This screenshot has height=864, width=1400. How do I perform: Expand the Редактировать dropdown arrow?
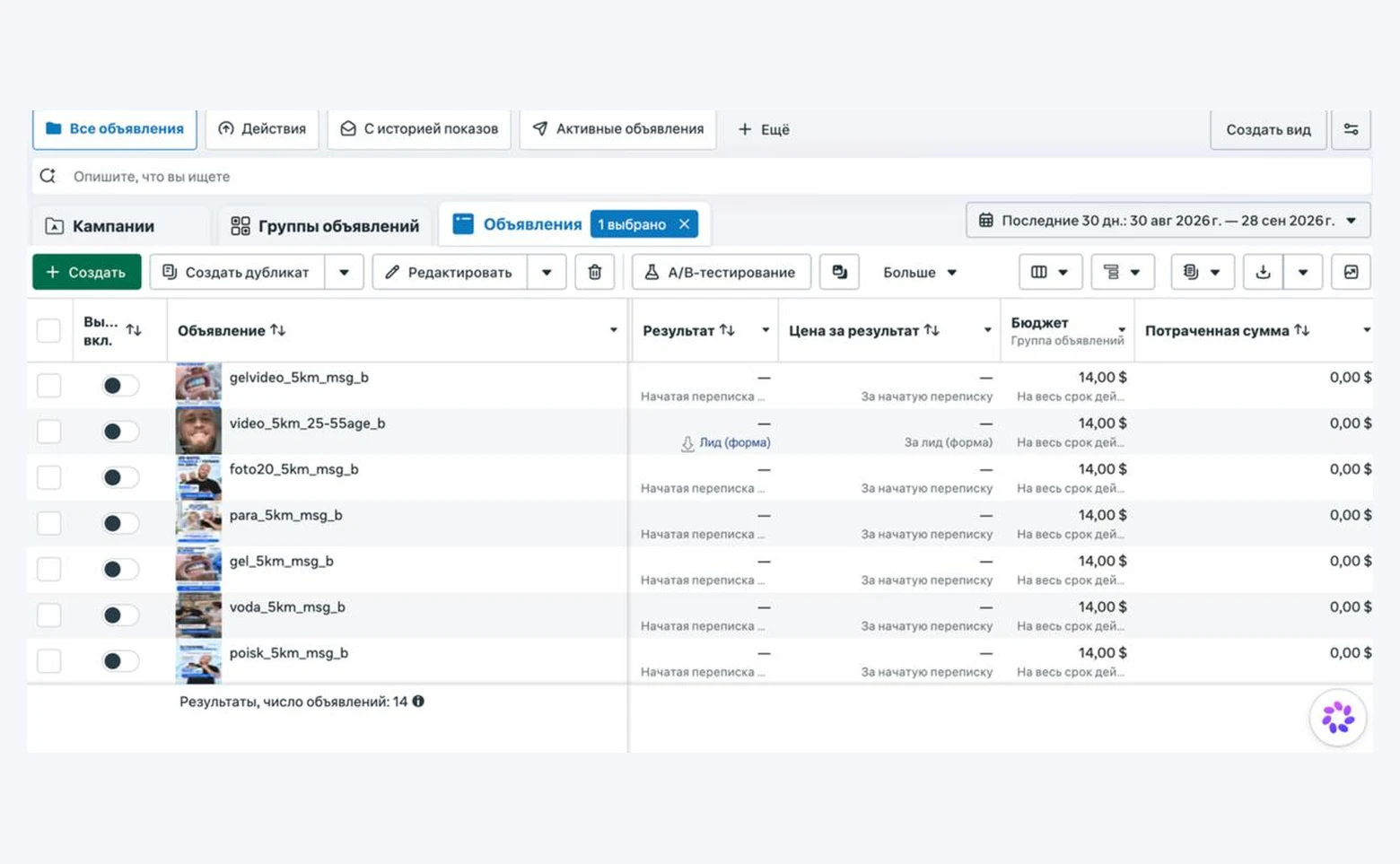point(547,272)
